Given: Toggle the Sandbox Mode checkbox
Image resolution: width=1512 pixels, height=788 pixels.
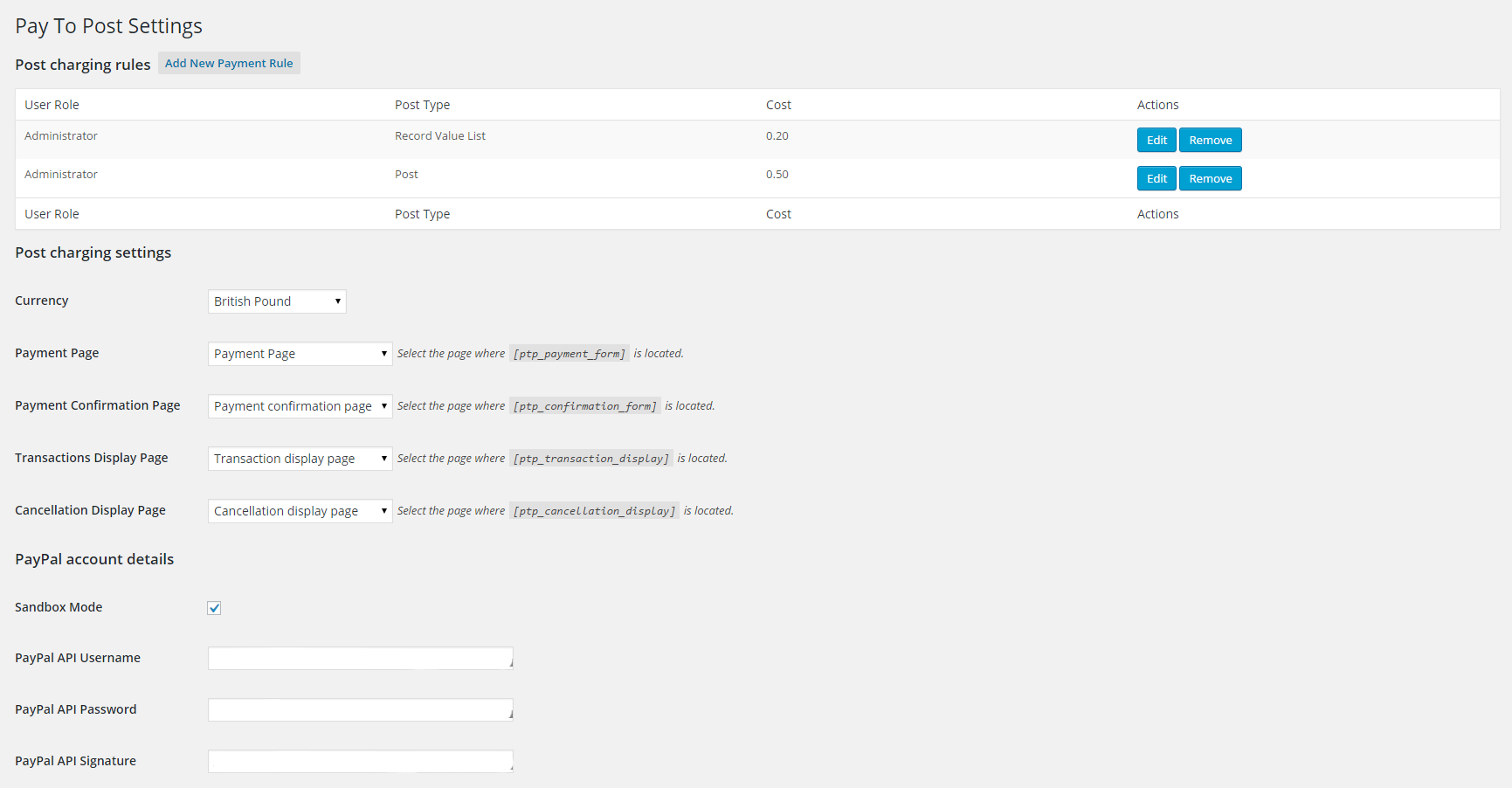Looking at the screenshot, I should pyautogui.click(x=214, y=608).
